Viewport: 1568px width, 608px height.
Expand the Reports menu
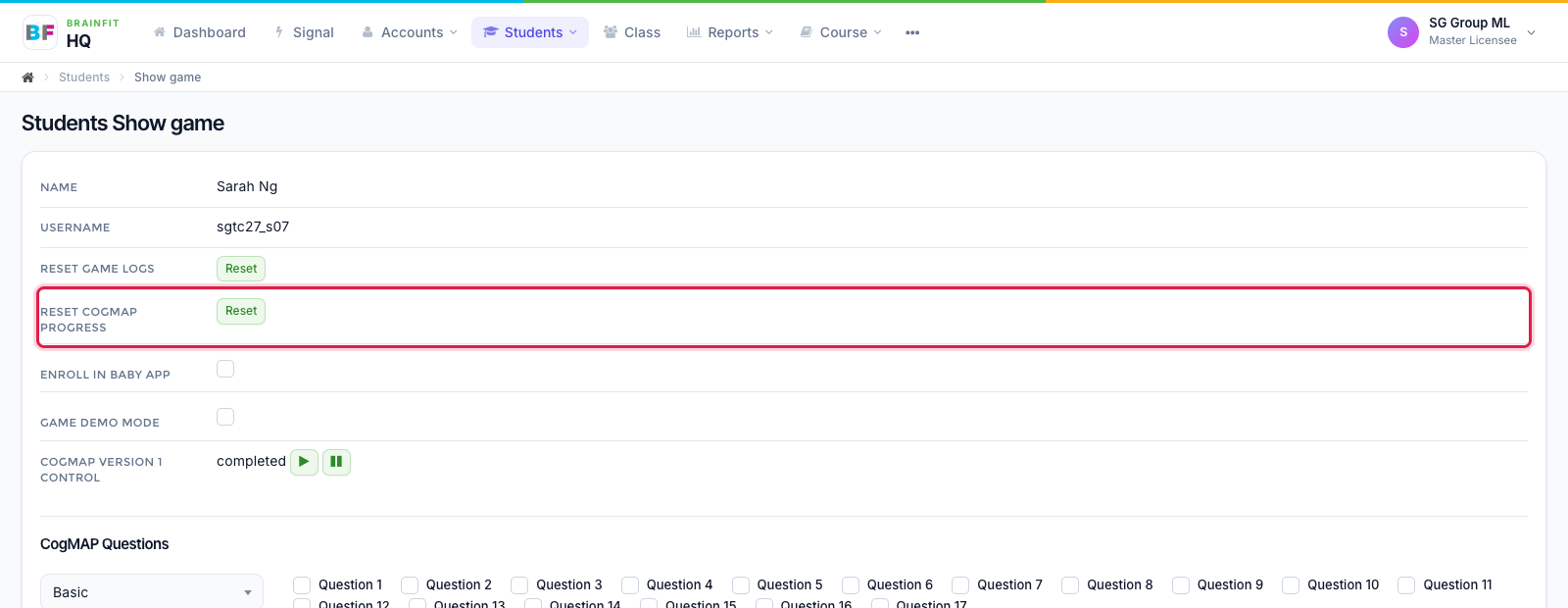(730, 32)
